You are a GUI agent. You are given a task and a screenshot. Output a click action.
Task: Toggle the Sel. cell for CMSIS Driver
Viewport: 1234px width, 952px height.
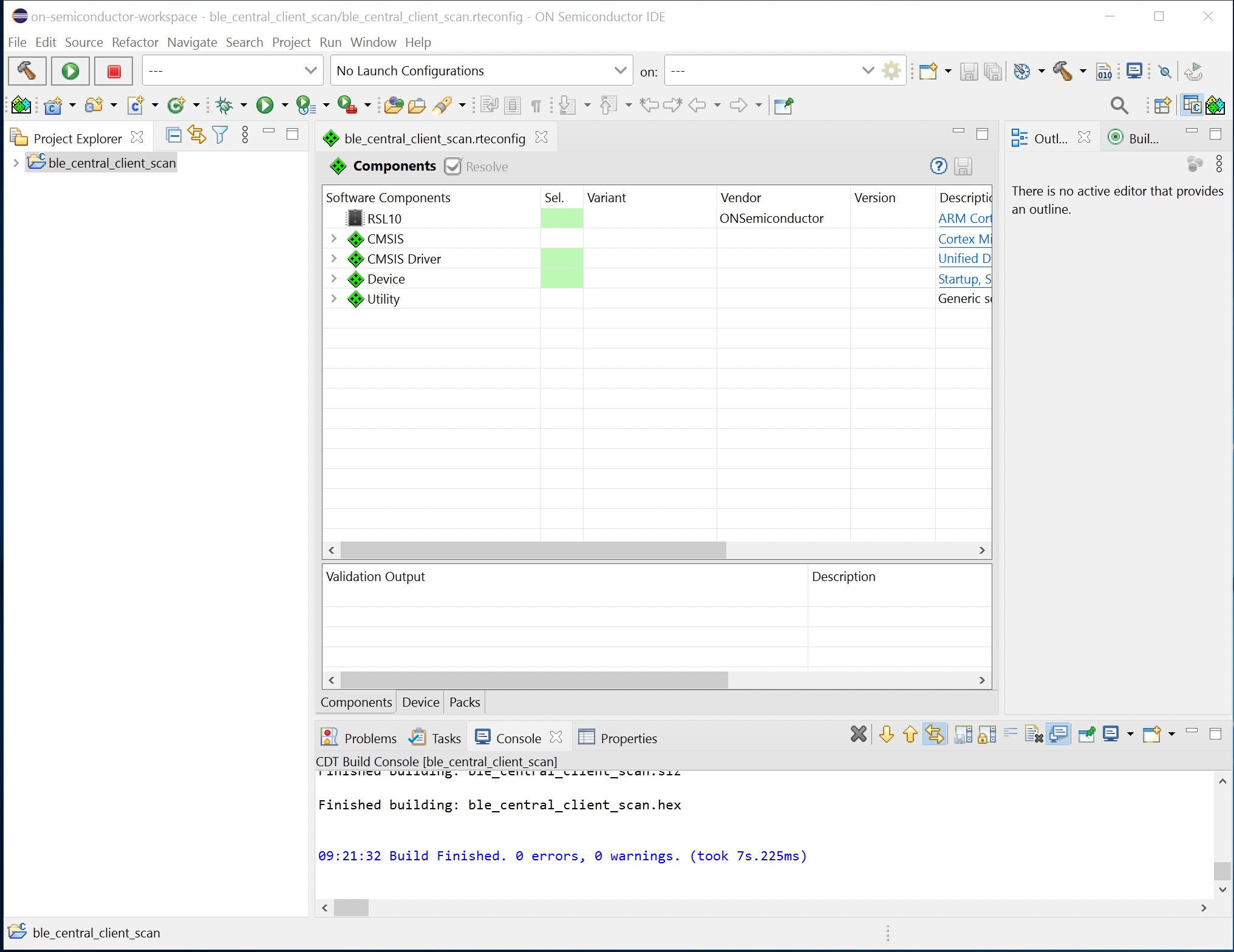561,259
